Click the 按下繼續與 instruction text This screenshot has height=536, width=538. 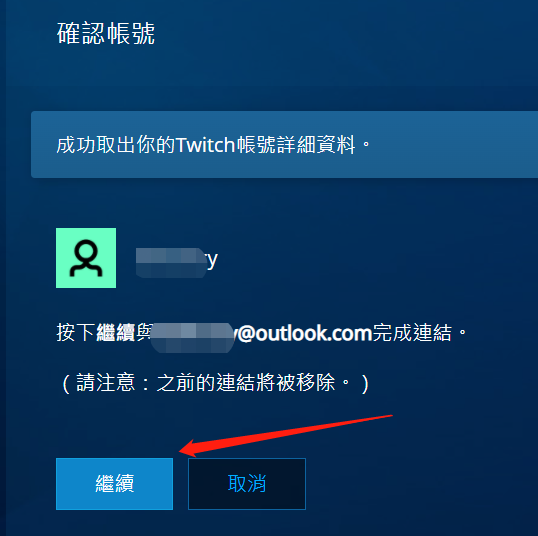104,333
